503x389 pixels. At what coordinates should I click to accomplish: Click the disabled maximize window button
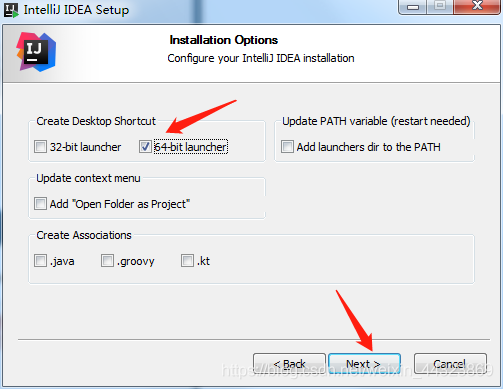click(440, 7)
